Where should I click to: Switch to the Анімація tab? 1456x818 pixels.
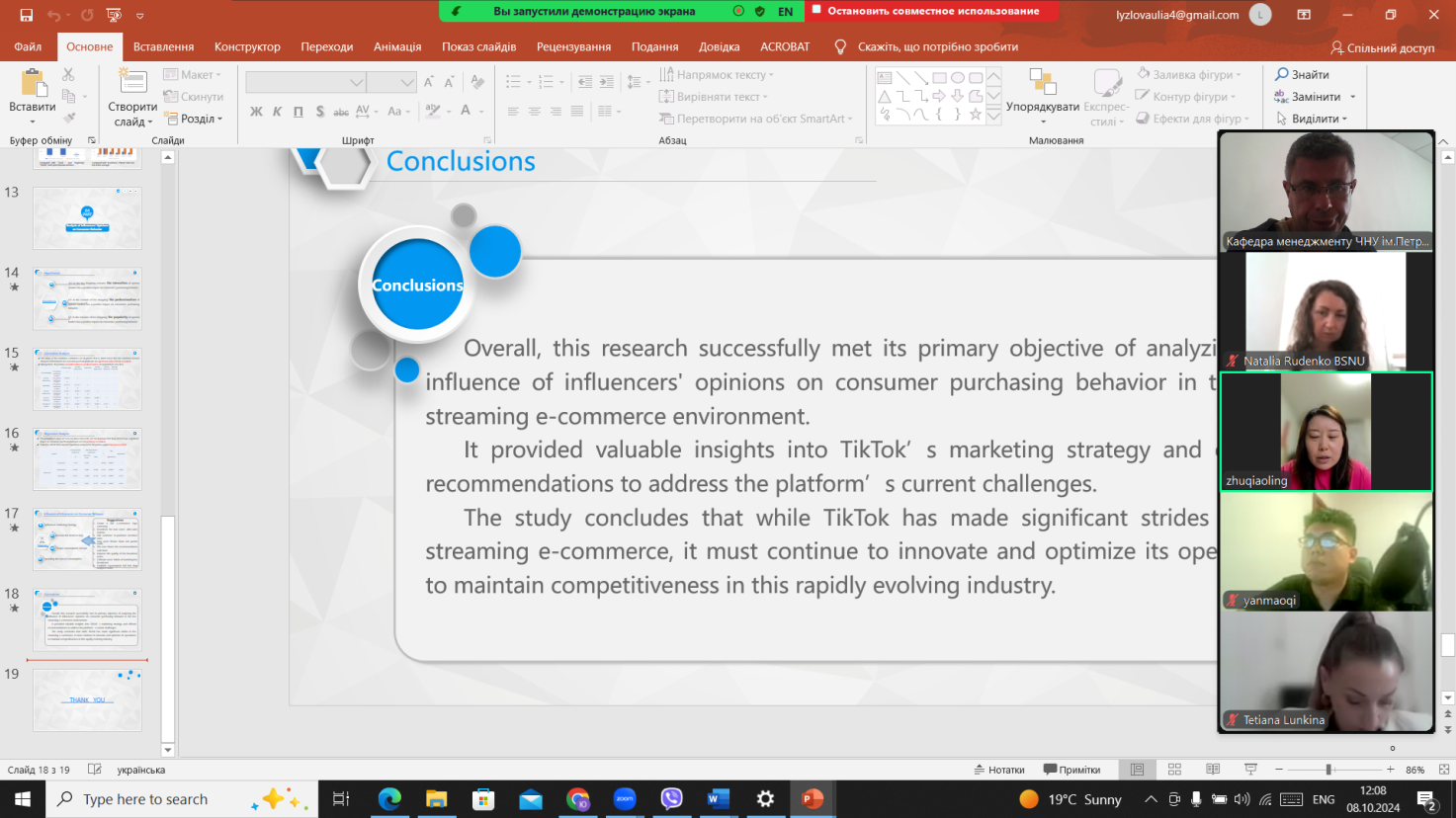coord(397,46)
